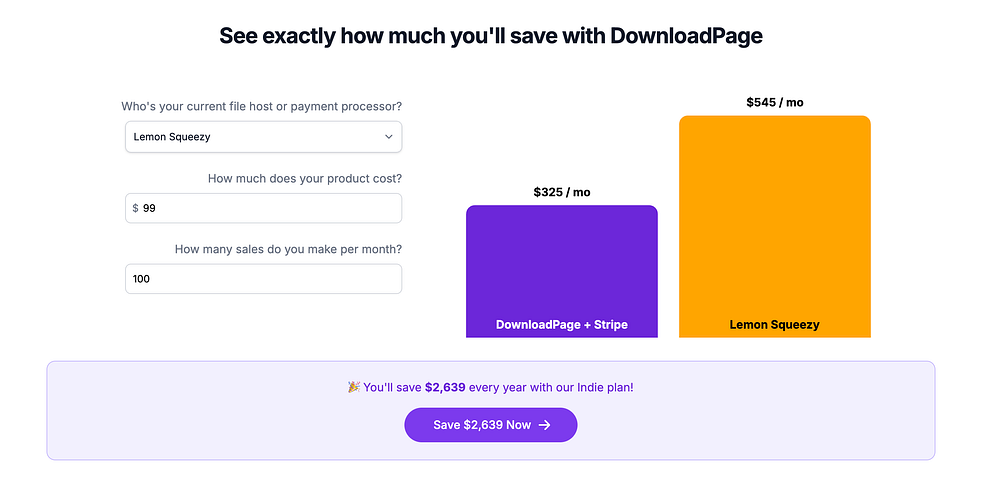Click the "See exactly how much you'll save" heading

click(491, 36)
